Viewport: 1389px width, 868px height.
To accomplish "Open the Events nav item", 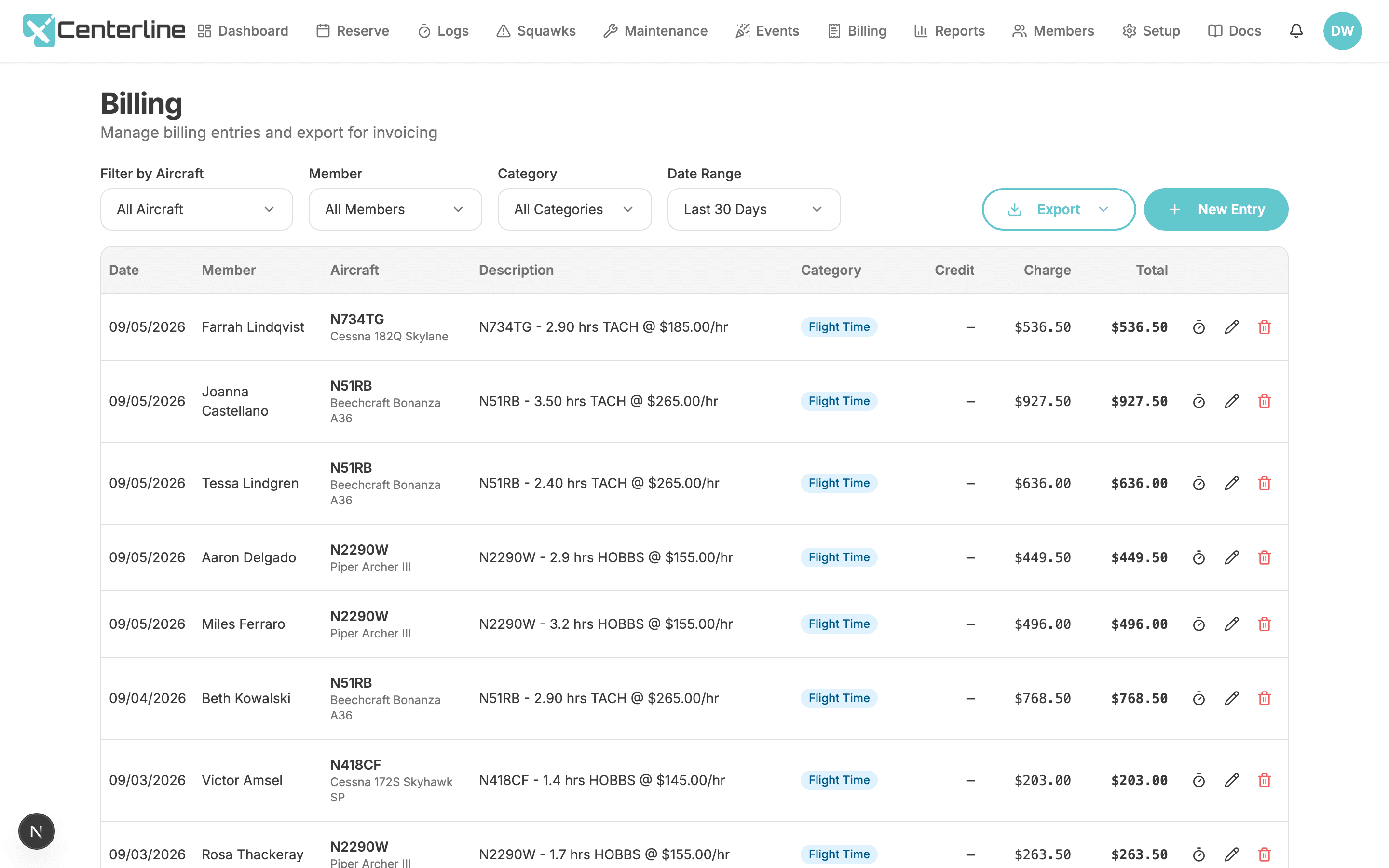I will (767, 31).
